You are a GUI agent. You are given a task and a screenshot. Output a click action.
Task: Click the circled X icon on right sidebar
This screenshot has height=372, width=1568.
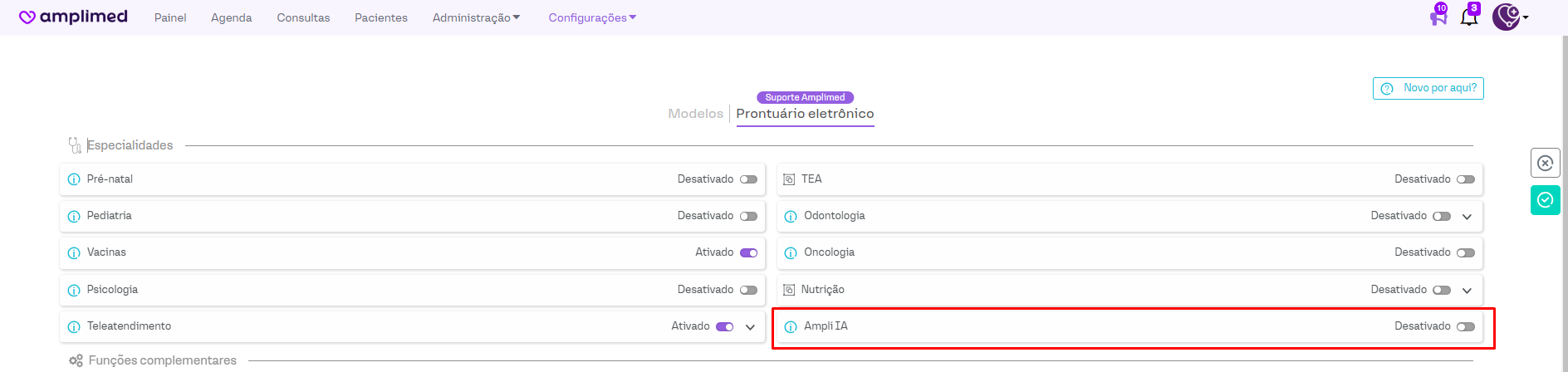[1545, 163]
